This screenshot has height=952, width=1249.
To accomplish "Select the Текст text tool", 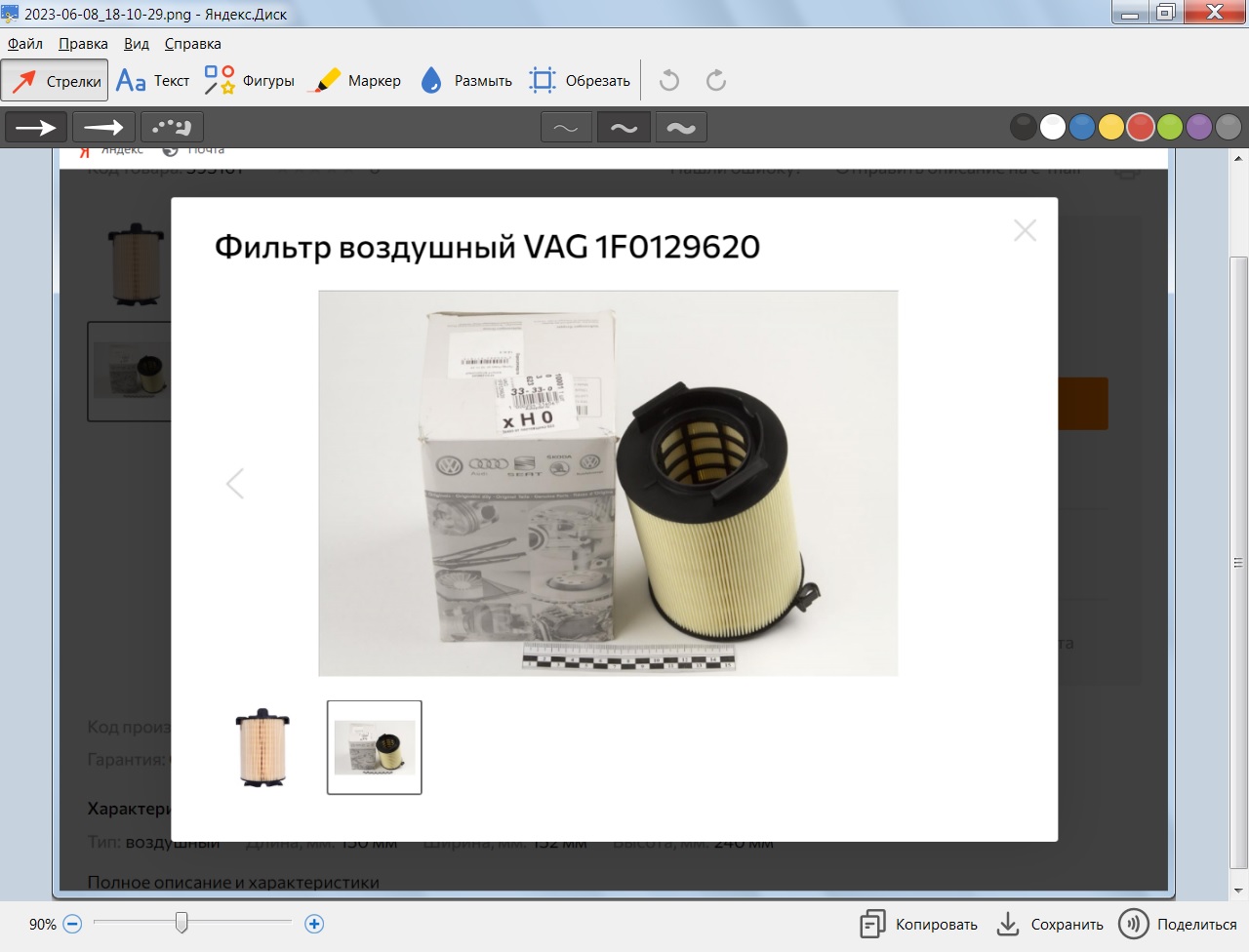I will [152, 81].
